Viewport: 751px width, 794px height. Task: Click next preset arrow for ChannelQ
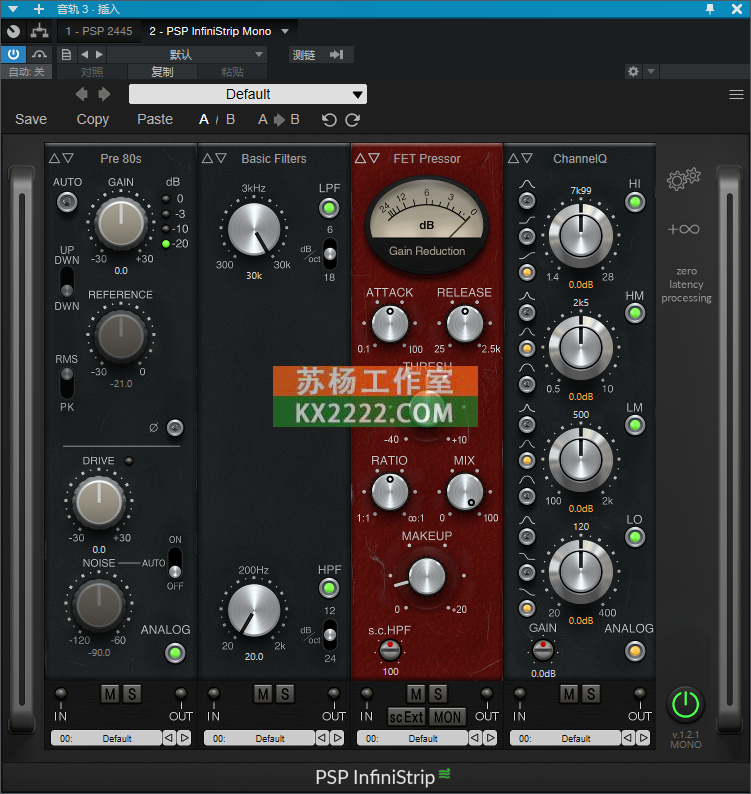pos(643,738)
